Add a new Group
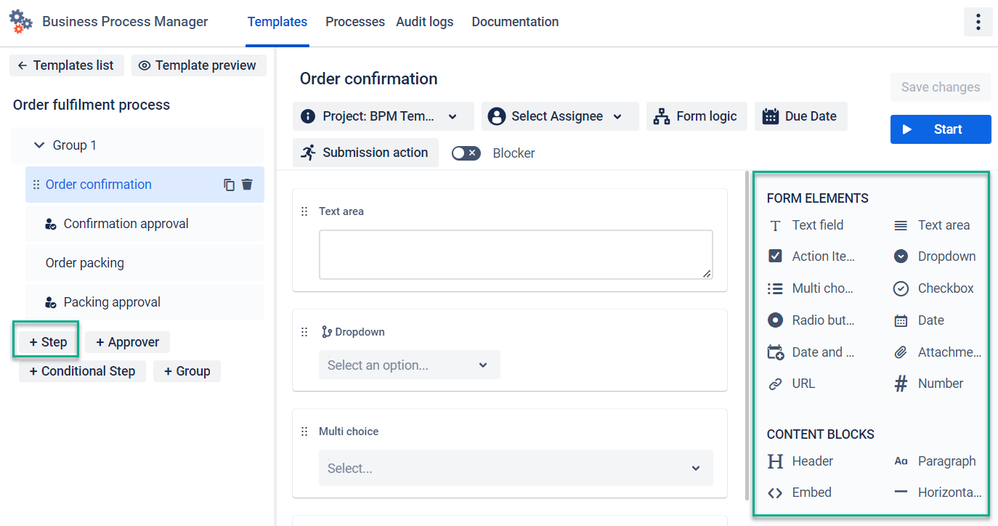The width and height of the screenshot is (998, 526). click(x=187, y=371)
